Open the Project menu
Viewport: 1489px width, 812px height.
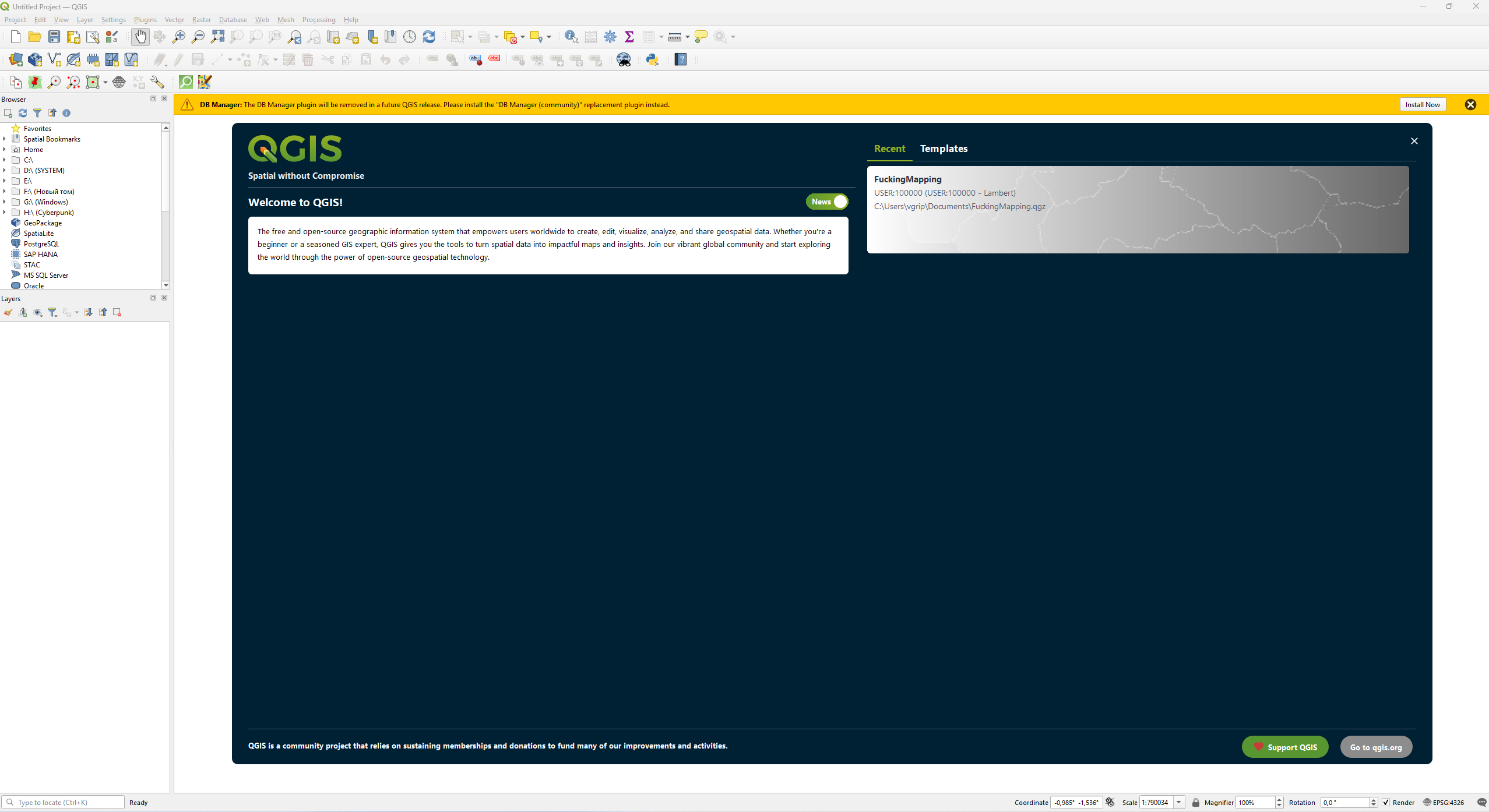pos(15,20)
